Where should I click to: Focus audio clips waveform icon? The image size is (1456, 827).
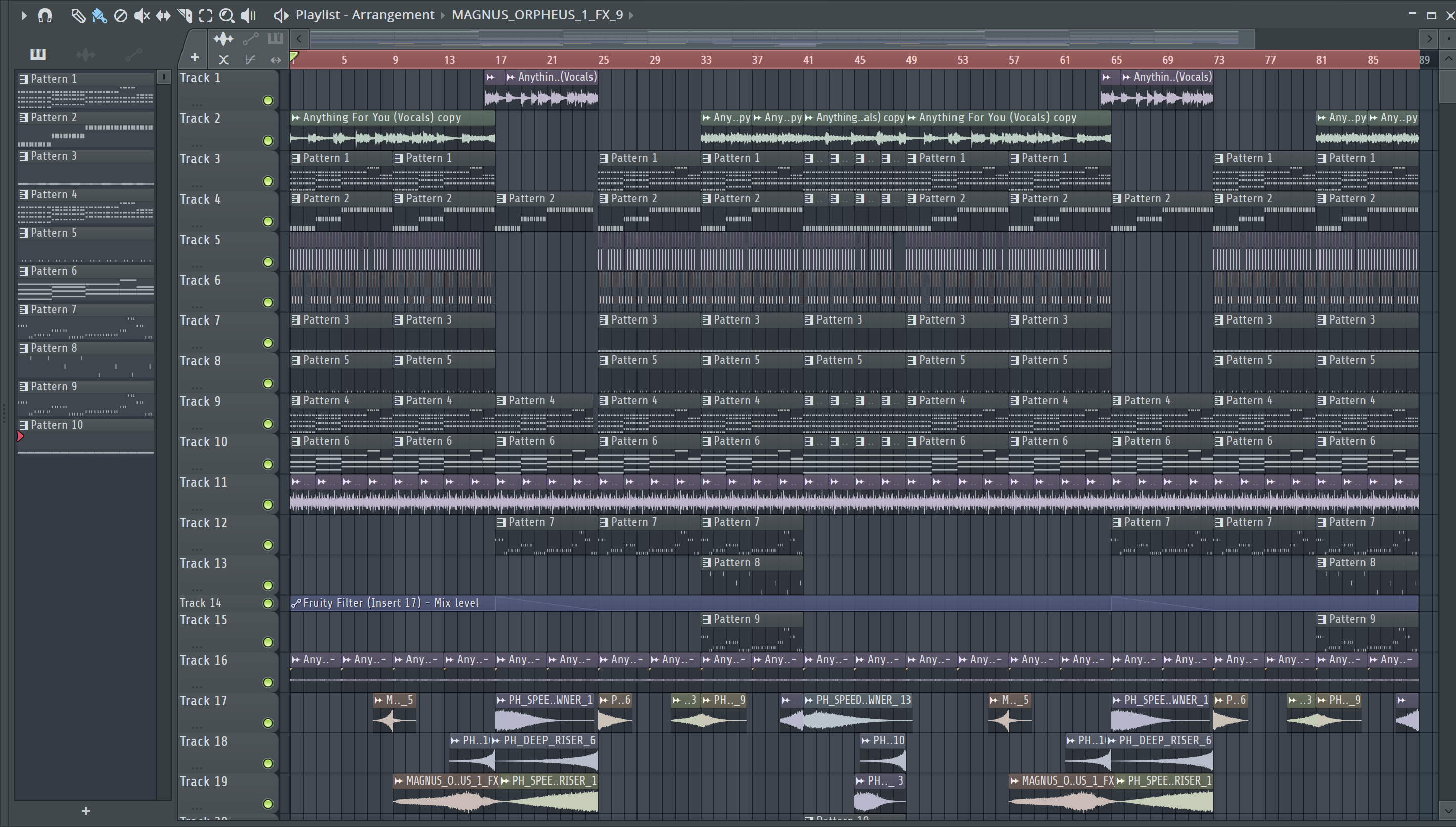(x=223, y=39)
